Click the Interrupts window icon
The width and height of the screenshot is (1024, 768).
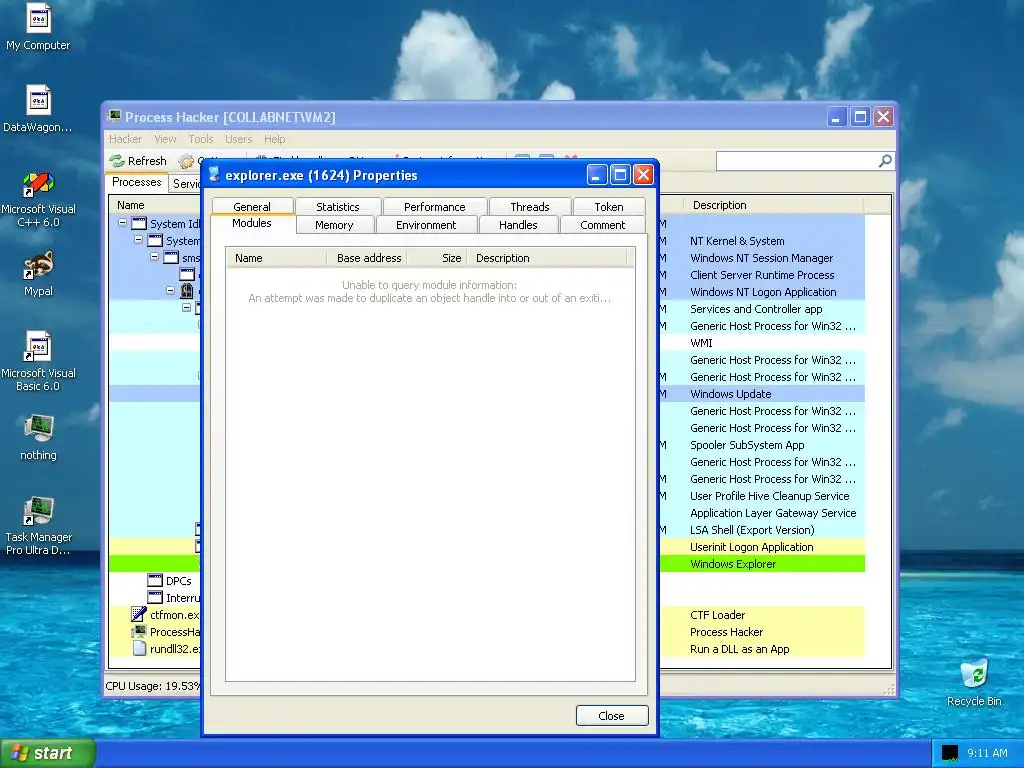[x=155, y=597]
